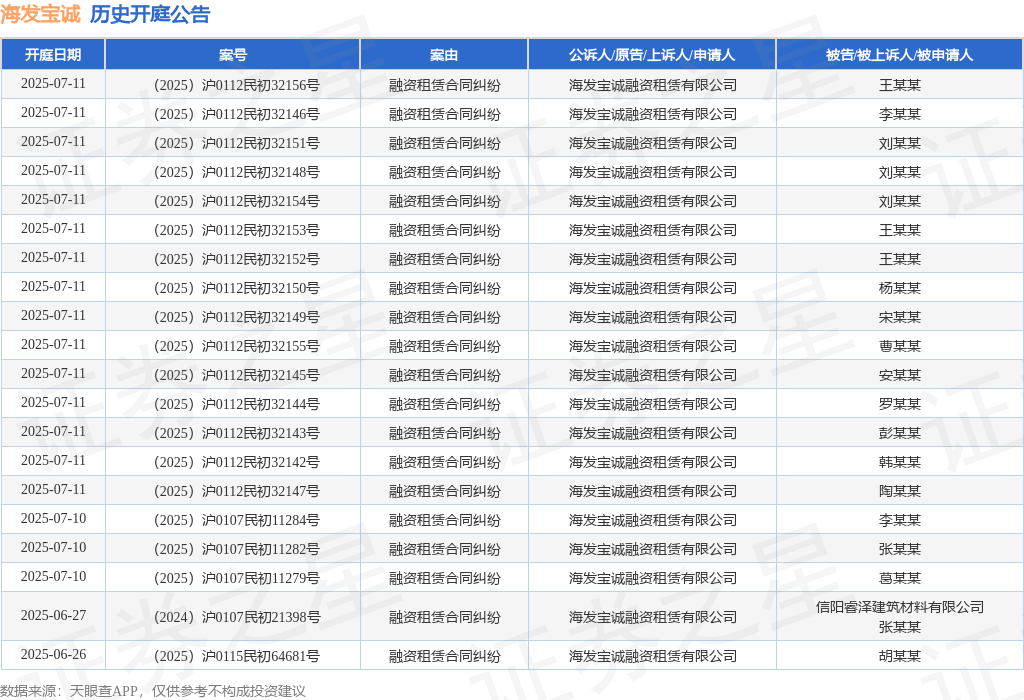Viewport: 1024px width, 700px height.
Task: Click defendant 张某某 in 11282号 row
Action: (x=899, y=549)
